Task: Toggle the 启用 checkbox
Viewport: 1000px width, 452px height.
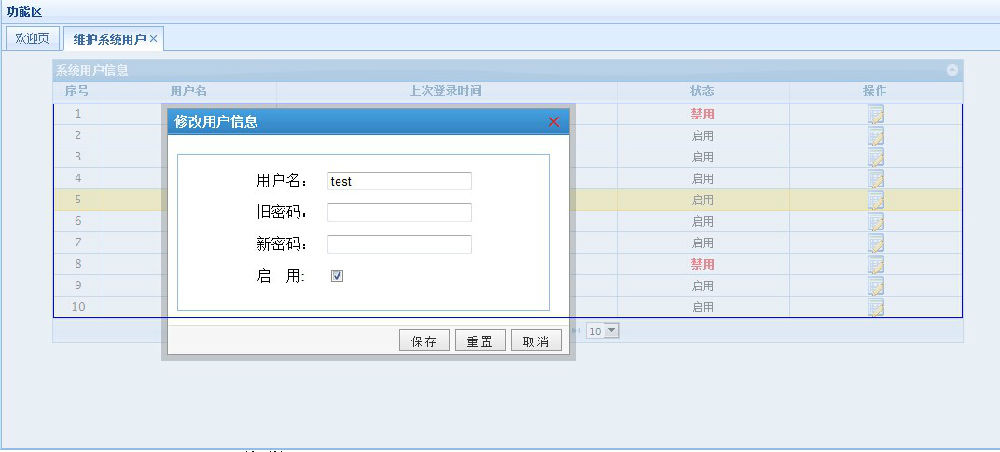Action: [x=337, y=276]
